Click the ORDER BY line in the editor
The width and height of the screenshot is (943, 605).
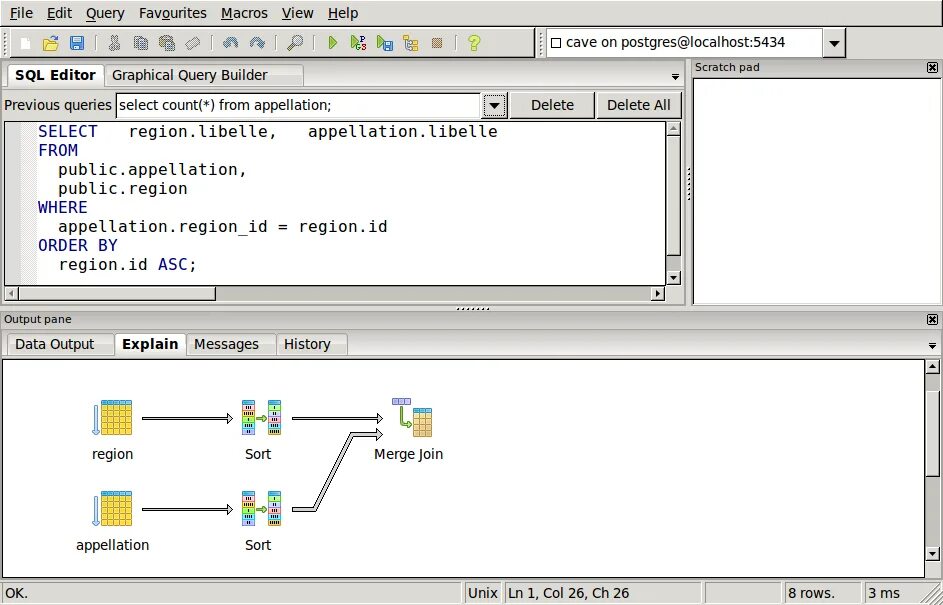coord(78,245)
